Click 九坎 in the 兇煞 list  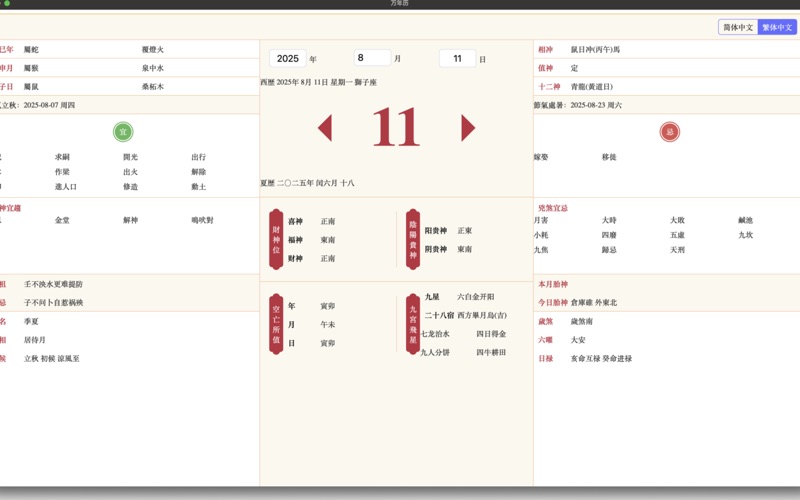(745, 235)
